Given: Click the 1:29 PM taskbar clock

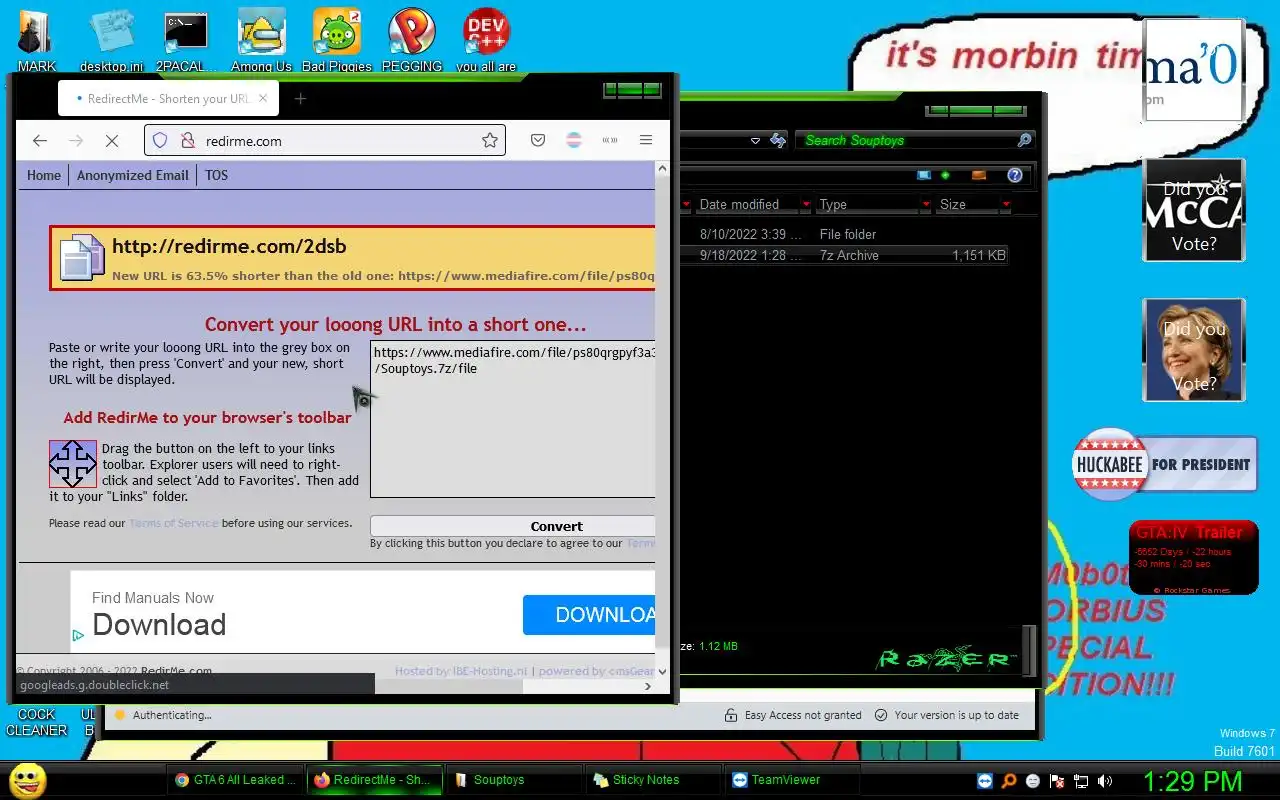Looking at the screenshot, I should pos(1192,781).
